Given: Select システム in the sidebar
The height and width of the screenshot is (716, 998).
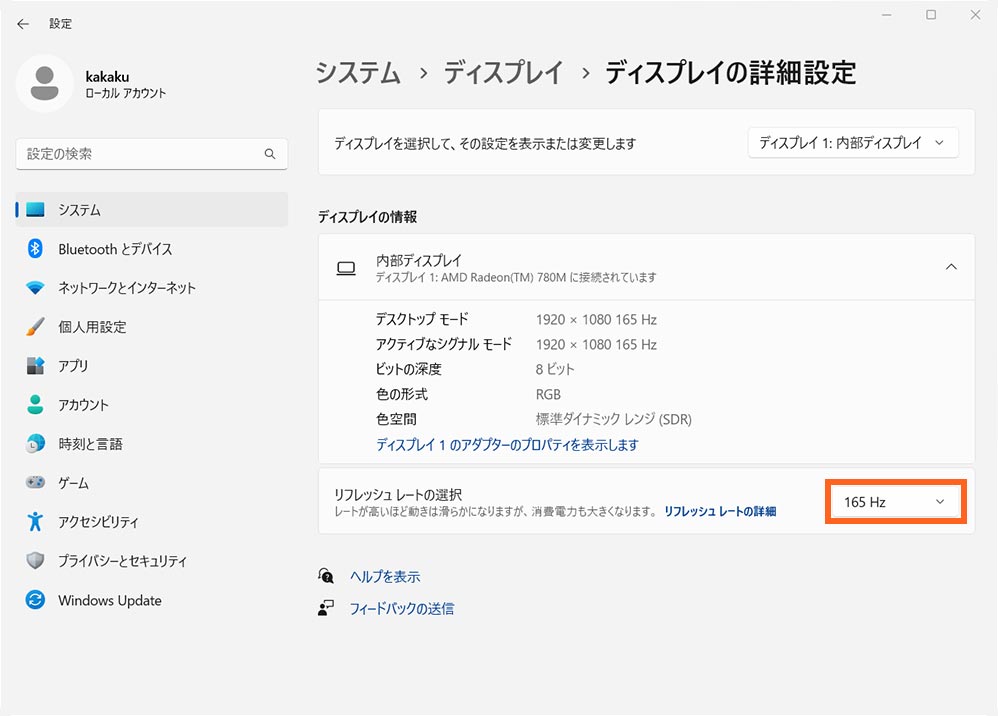Looking at the screenshot, I should pos(79,210).
